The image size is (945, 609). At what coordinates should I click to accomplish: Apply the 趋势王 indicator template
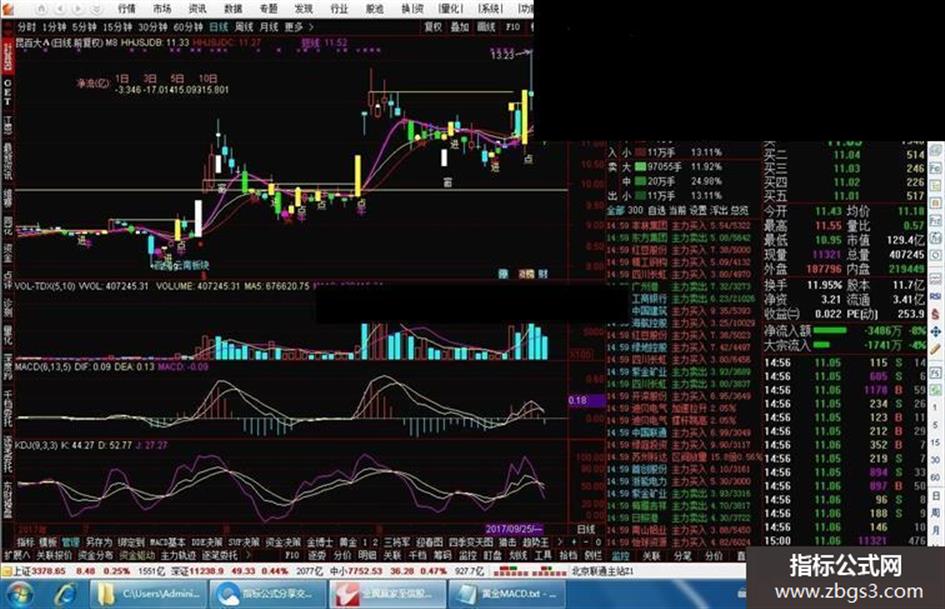(536, 543)
